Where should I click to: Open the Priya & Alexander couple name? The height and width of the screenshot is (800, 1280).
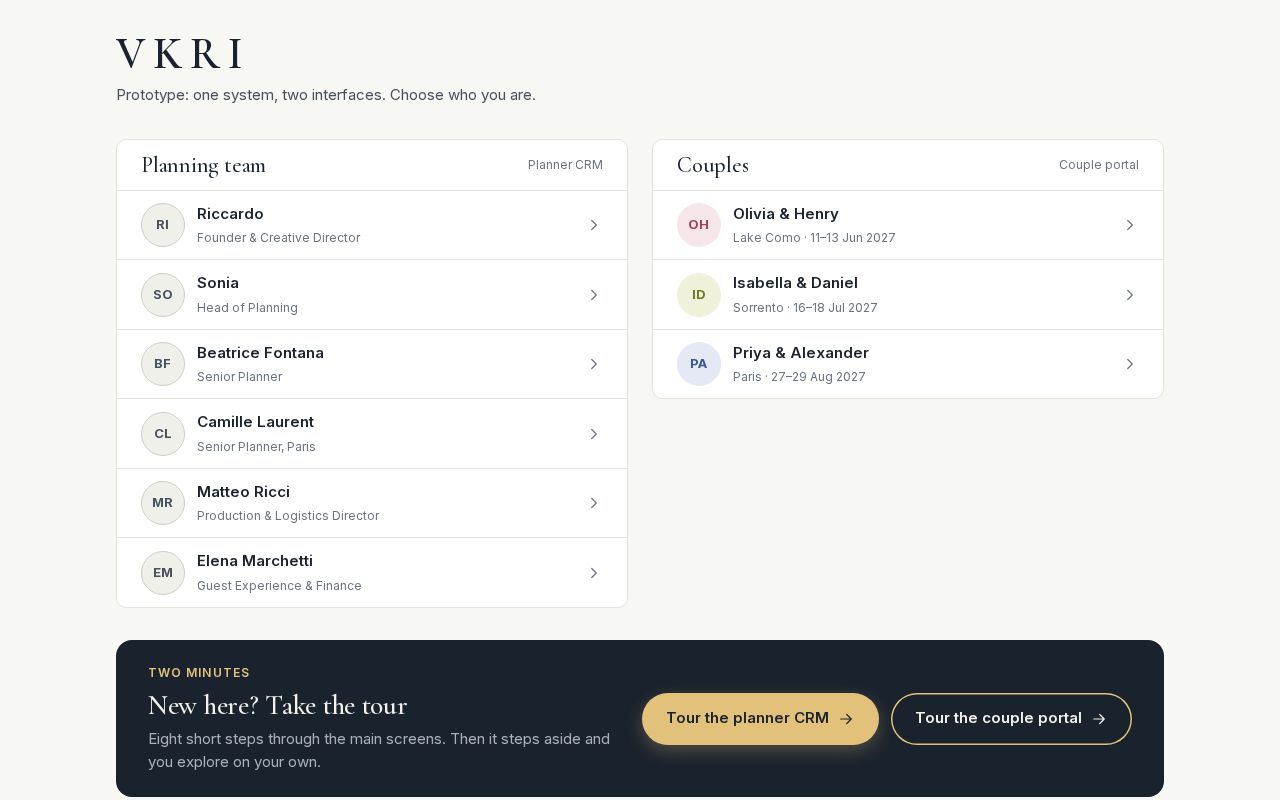pyautogui.click(x=801, y=353)
